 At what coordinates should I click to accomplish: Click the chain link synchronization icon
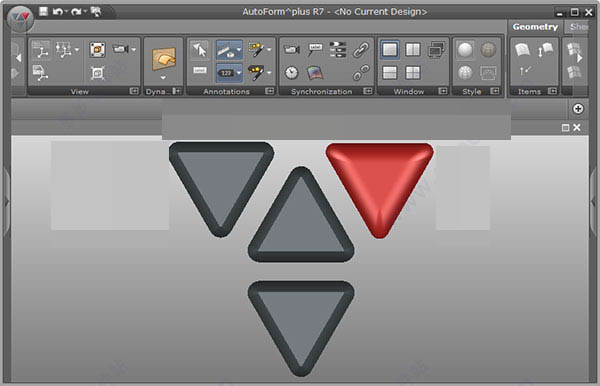[x=361, y=50]
